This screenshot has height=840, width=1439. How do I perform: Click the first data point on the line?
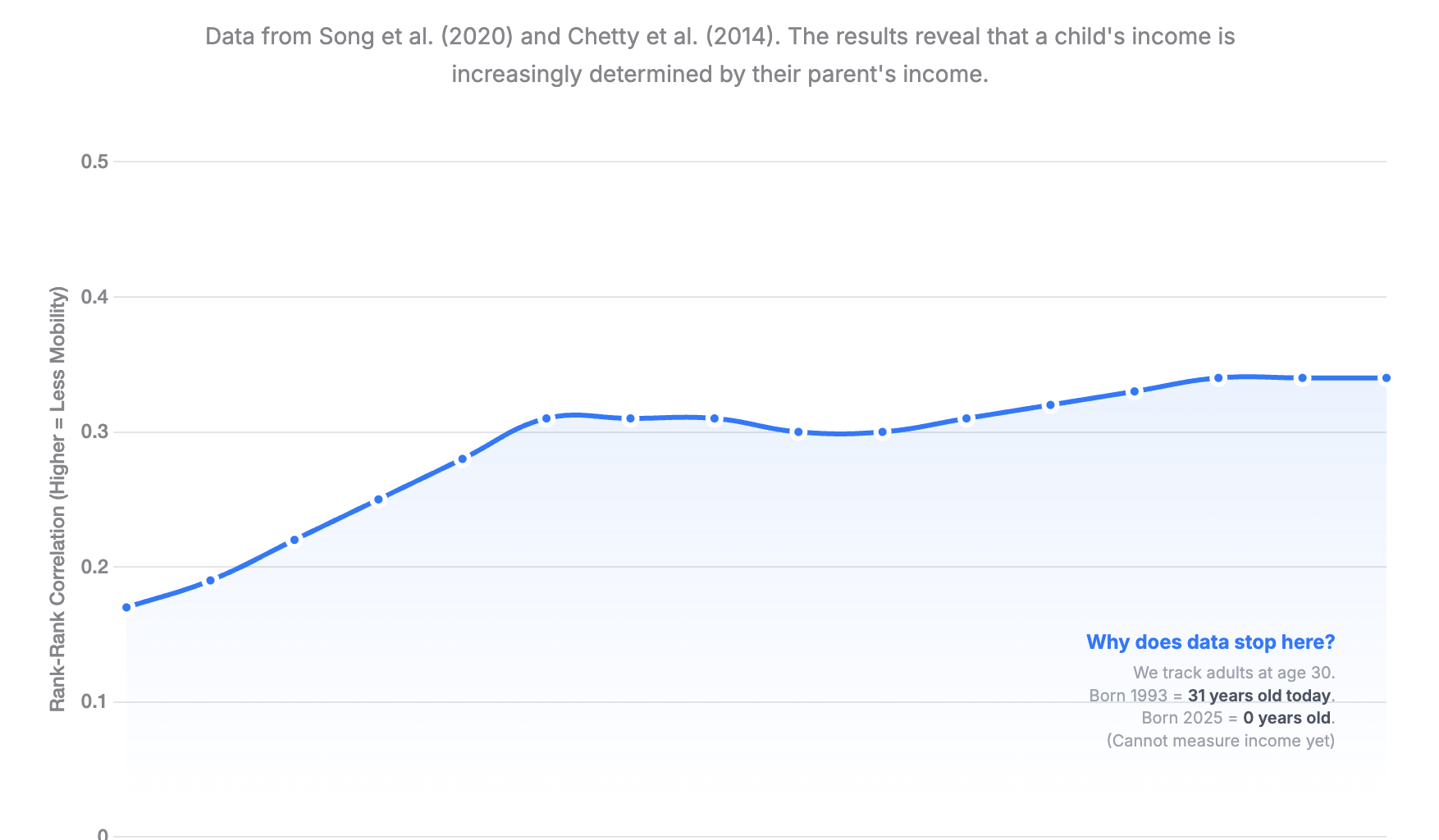point(127,607)
